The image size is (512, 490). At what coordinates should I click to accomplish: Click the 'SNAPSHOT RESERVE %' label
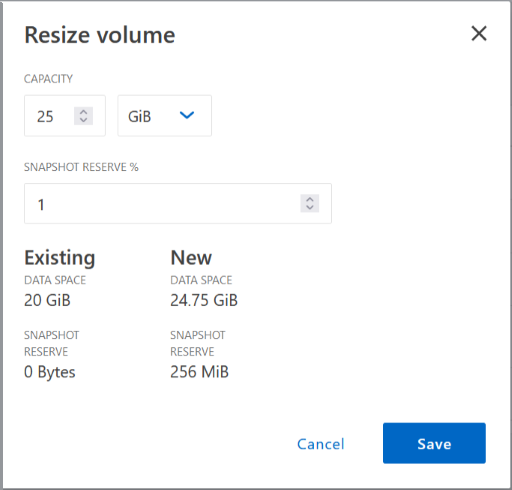coord(81,167)
